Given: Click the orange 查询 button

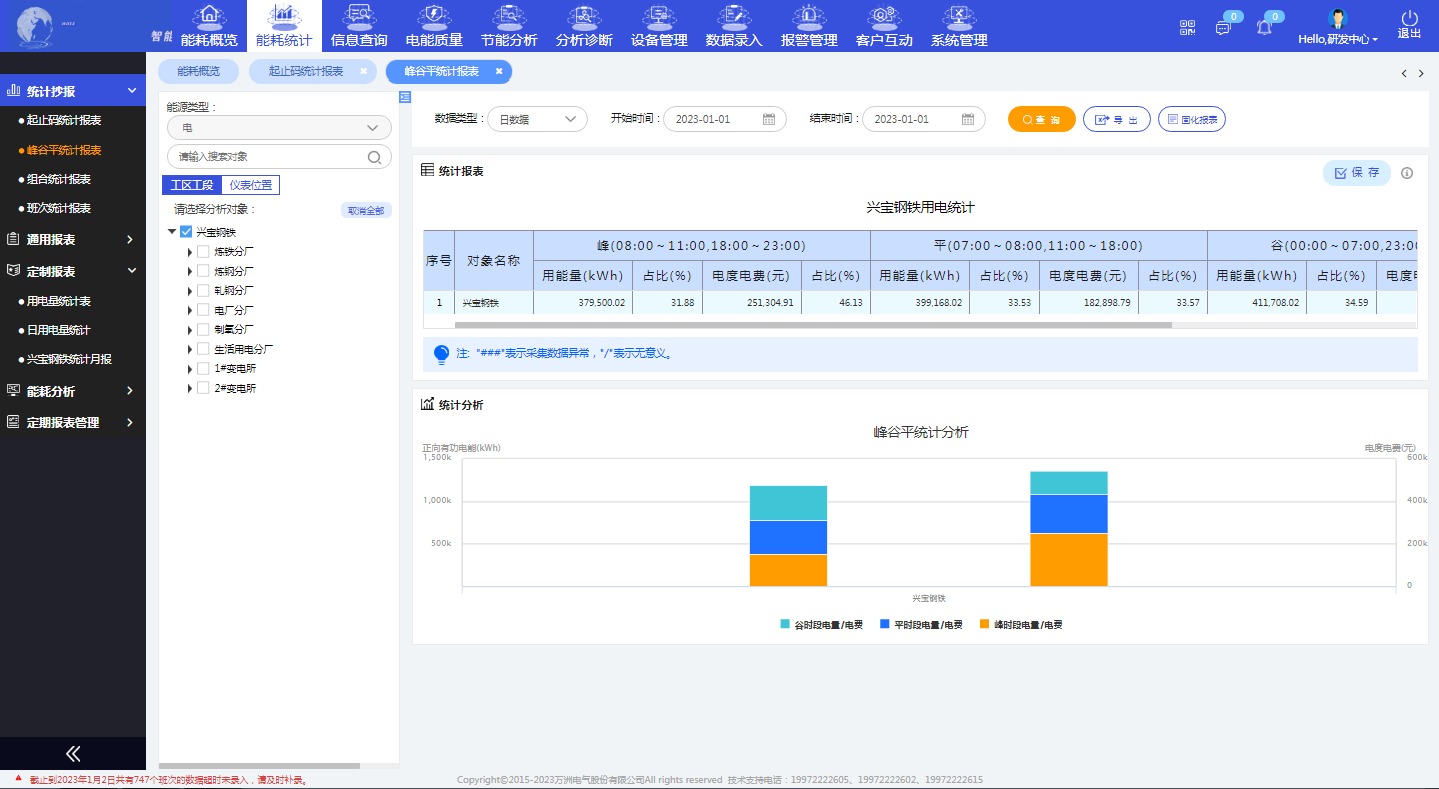Looking at the screenshot, I should click(1041, 119).
